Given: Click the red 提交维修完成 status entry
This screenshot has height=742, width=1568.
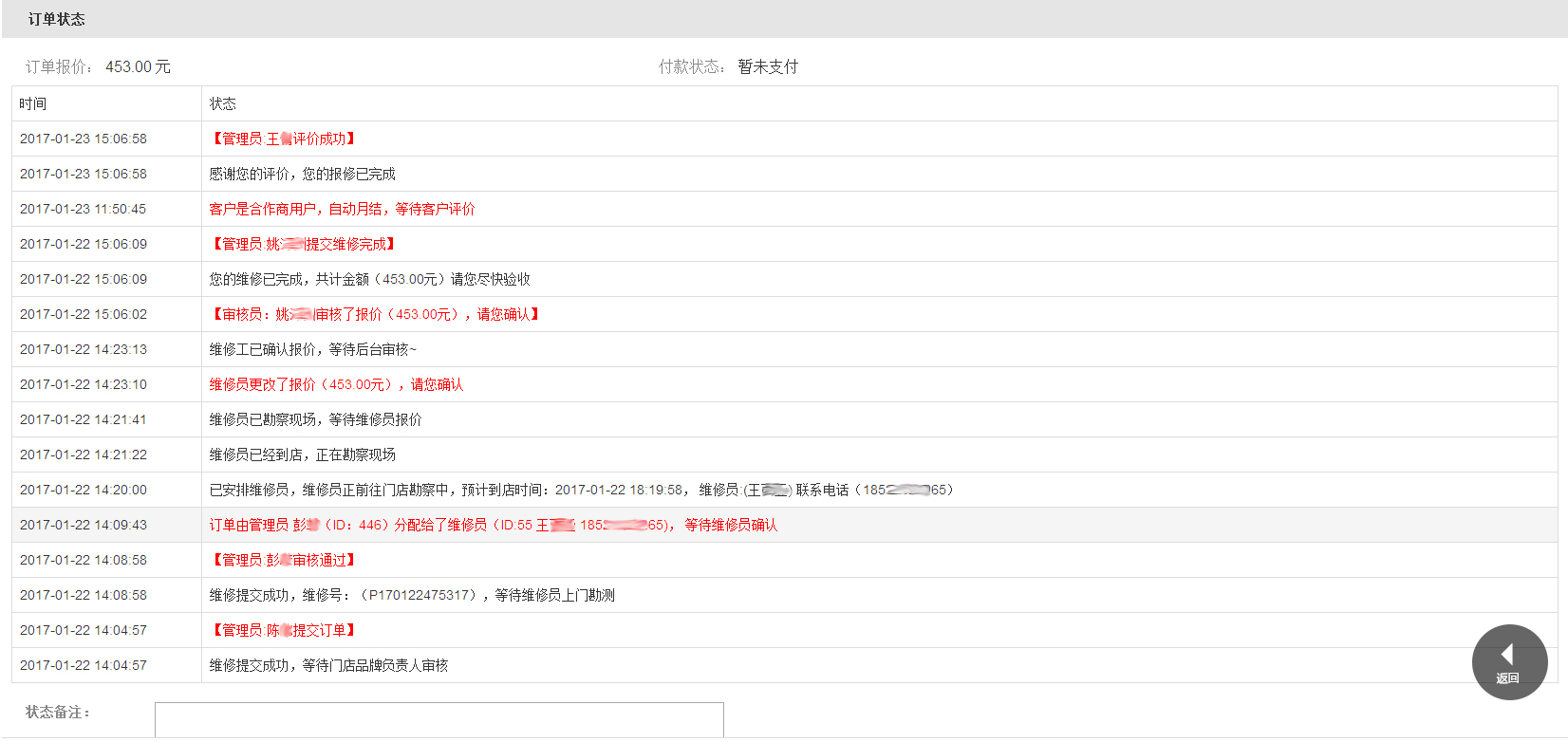Looking at the screenshot, I should point(304,244).
